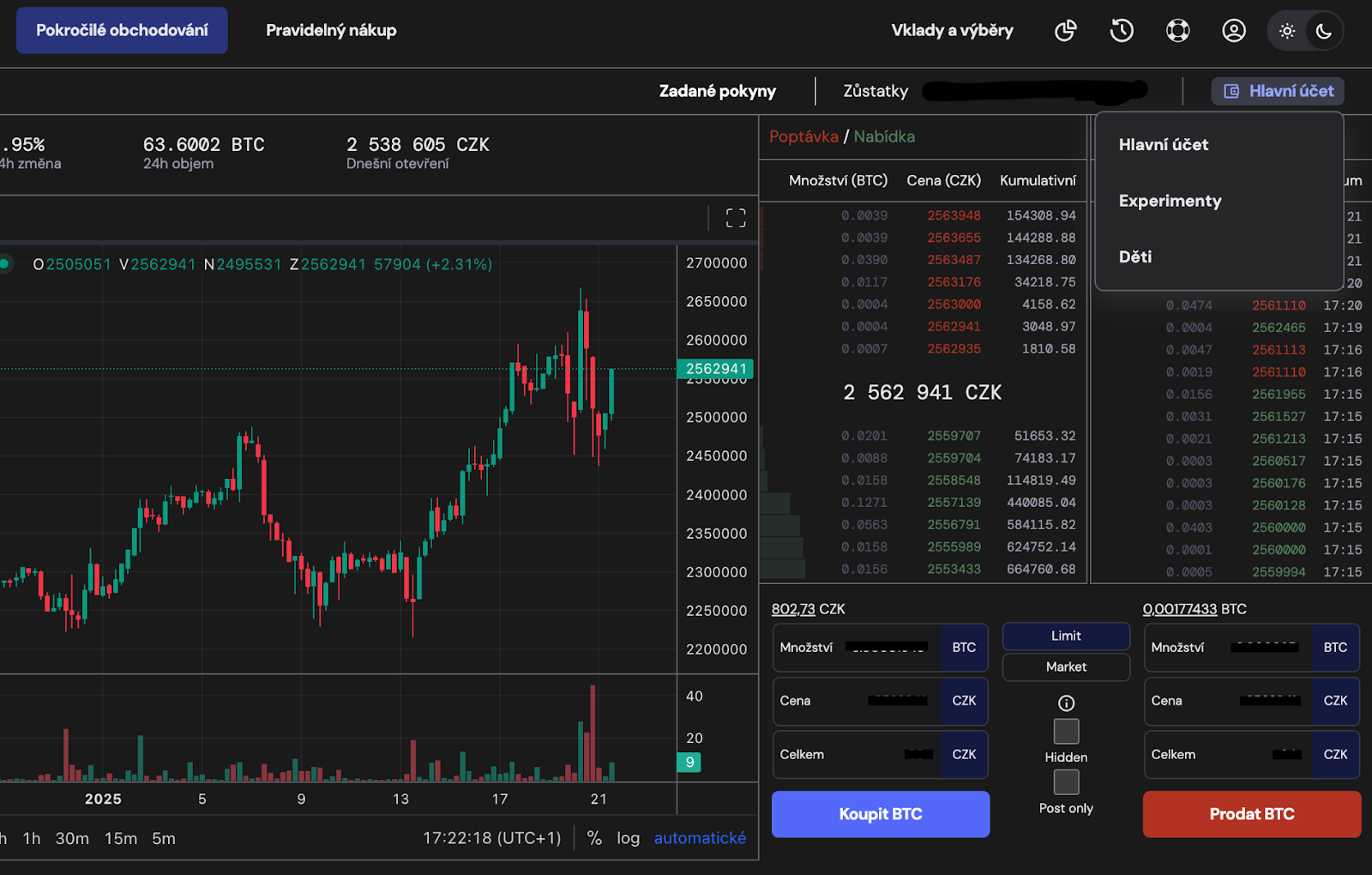Select Hlavní účet in account menu
The width and height of the screenshot is (1372, 875).
(1164, 145)
